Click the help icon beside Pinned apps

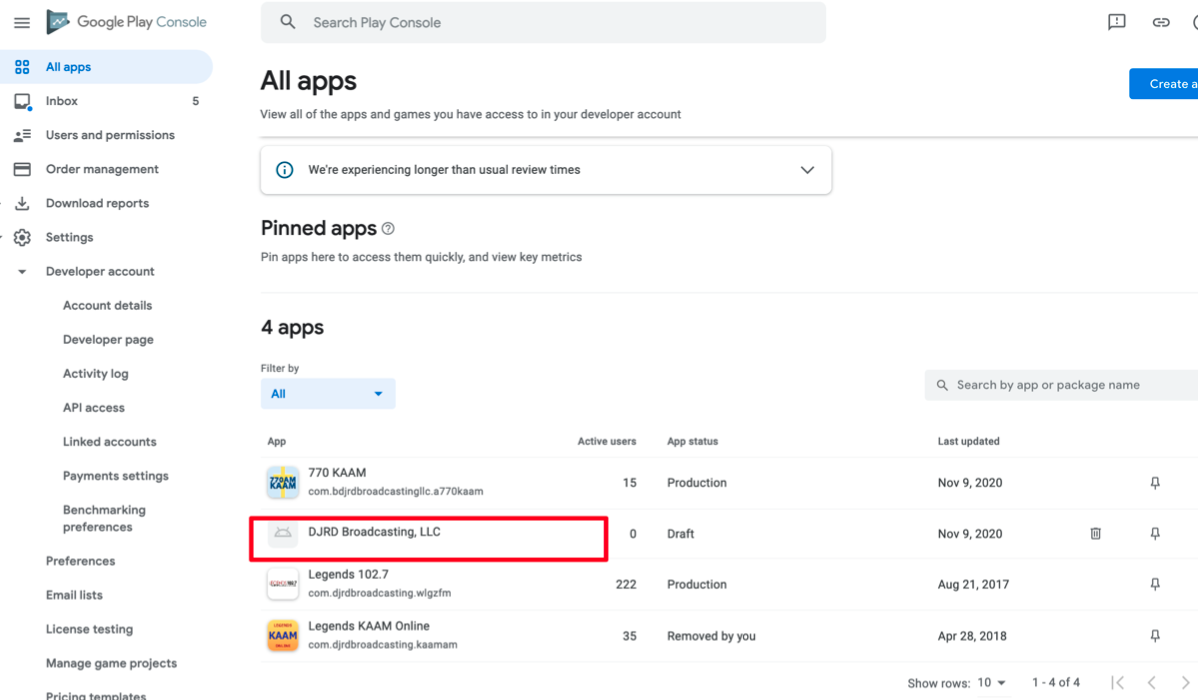(388, 228)
